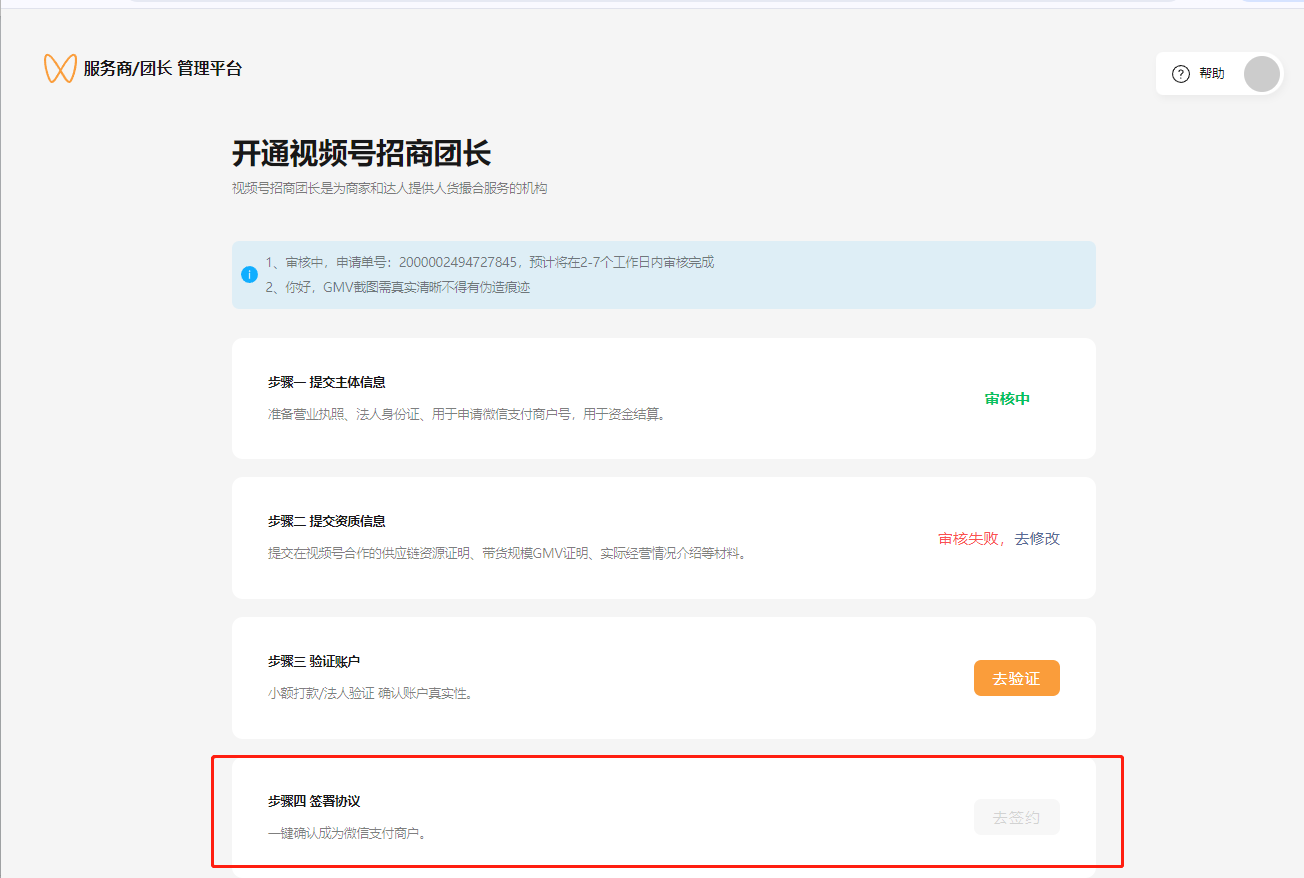Click step two description about 供应链资源证明

point(508,553)
